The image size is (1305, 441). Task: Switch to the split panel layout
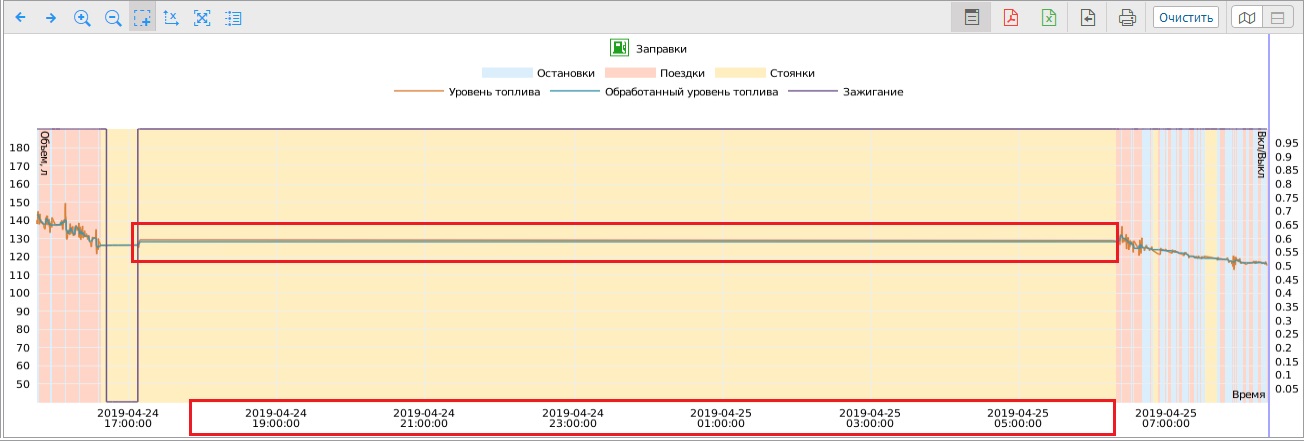(1277, 18)
